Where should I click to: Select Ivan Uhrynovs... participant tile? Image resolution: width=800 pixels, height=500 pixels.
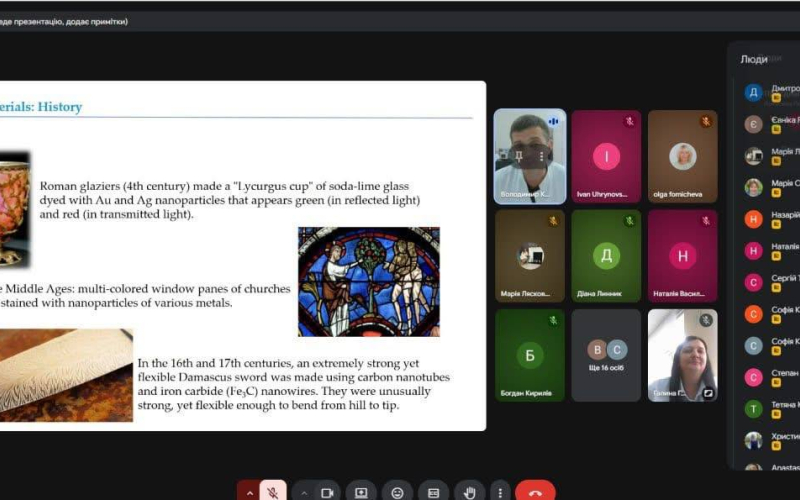point(606,156)
